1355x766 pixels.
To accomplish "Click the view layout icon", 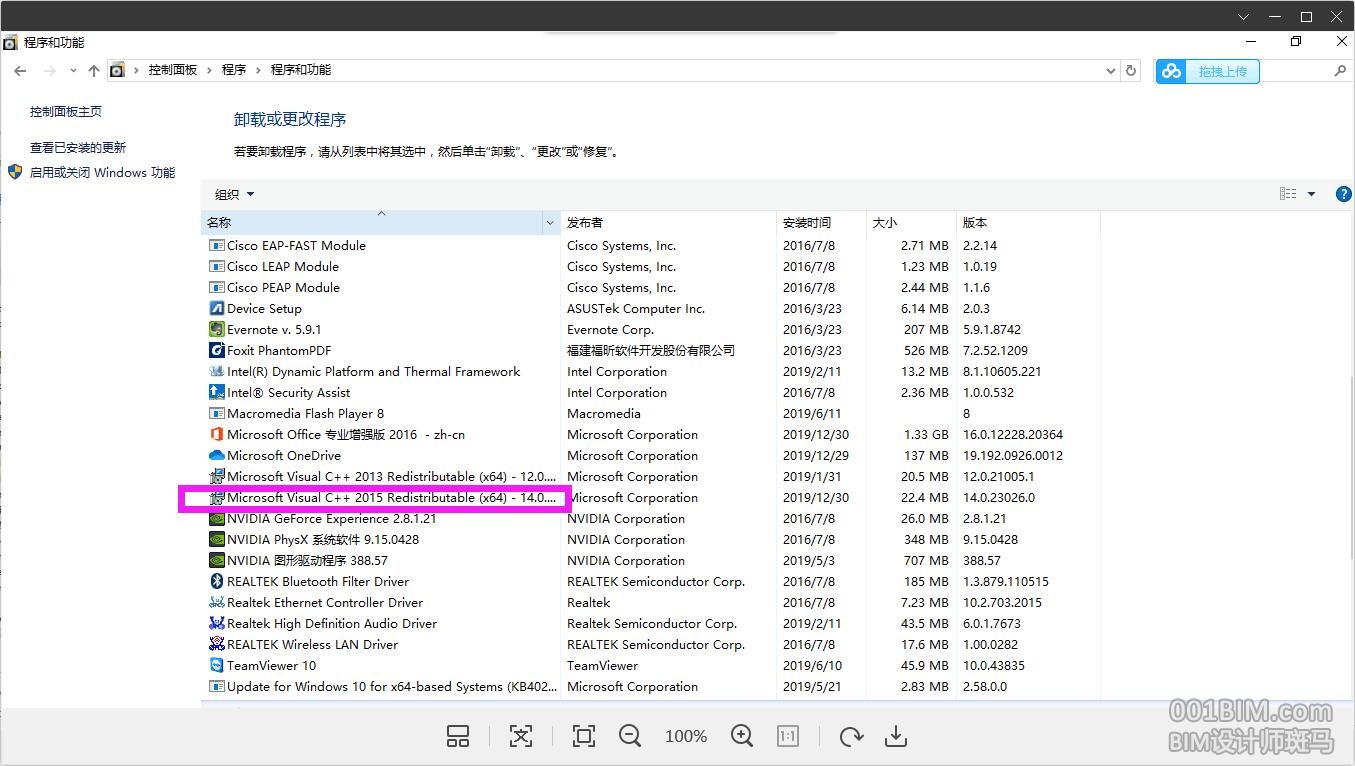I will point(1288,194).
